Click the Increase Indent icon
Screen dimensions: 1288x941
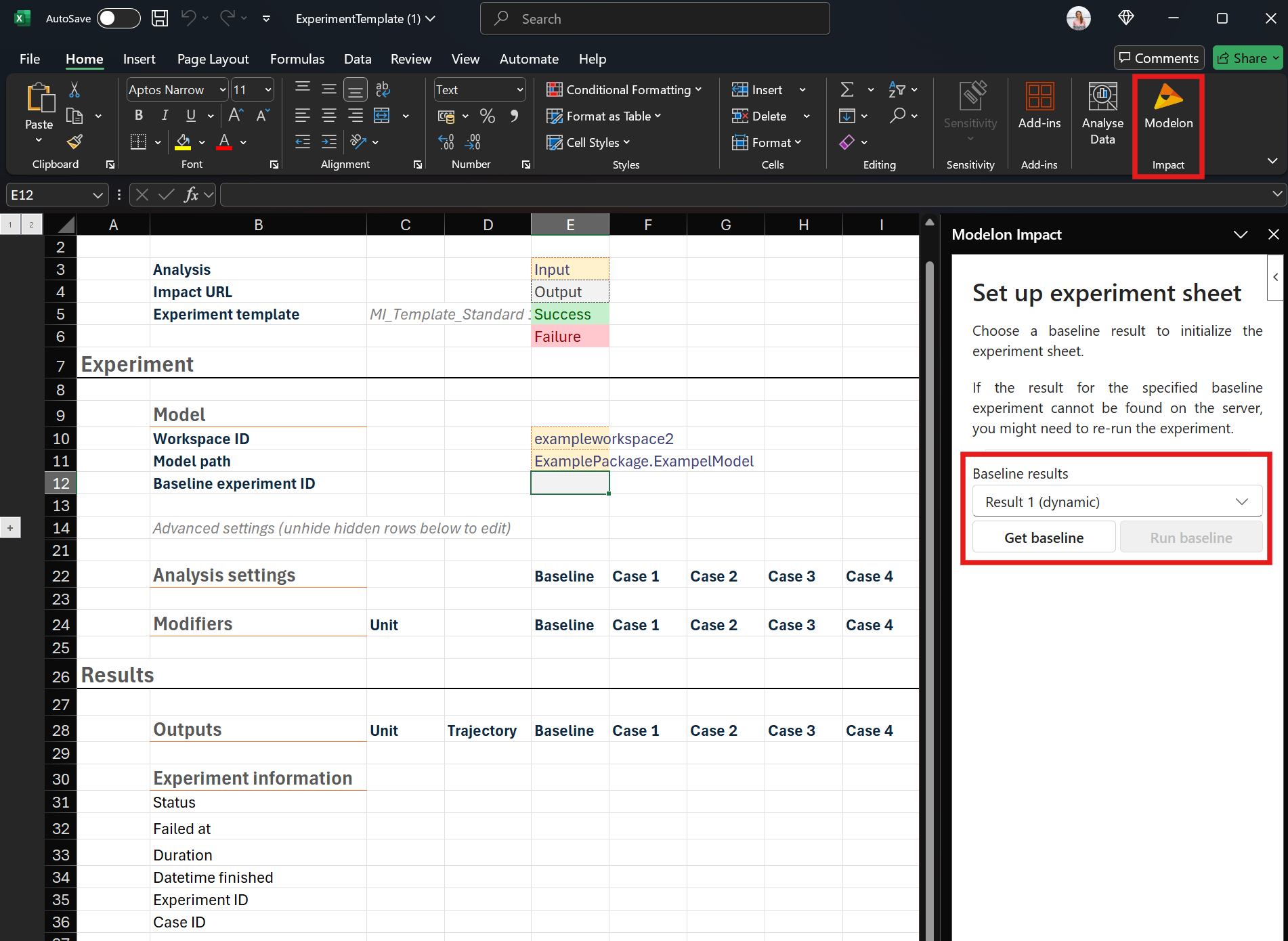tap(329, 141)
